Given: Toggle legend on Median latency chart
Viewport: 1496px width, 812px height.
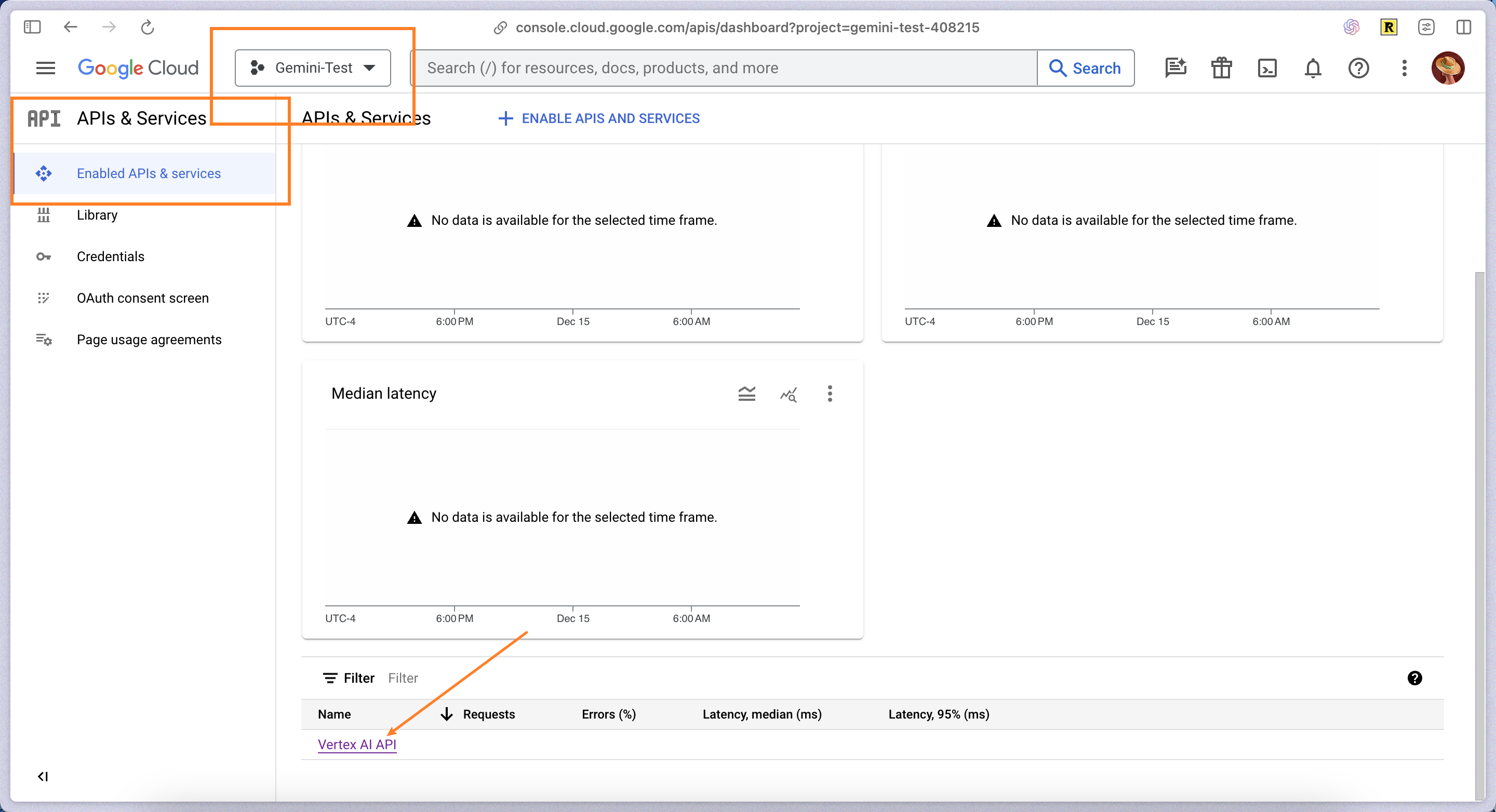Looking at the screenshot, I should click(746, 394).
